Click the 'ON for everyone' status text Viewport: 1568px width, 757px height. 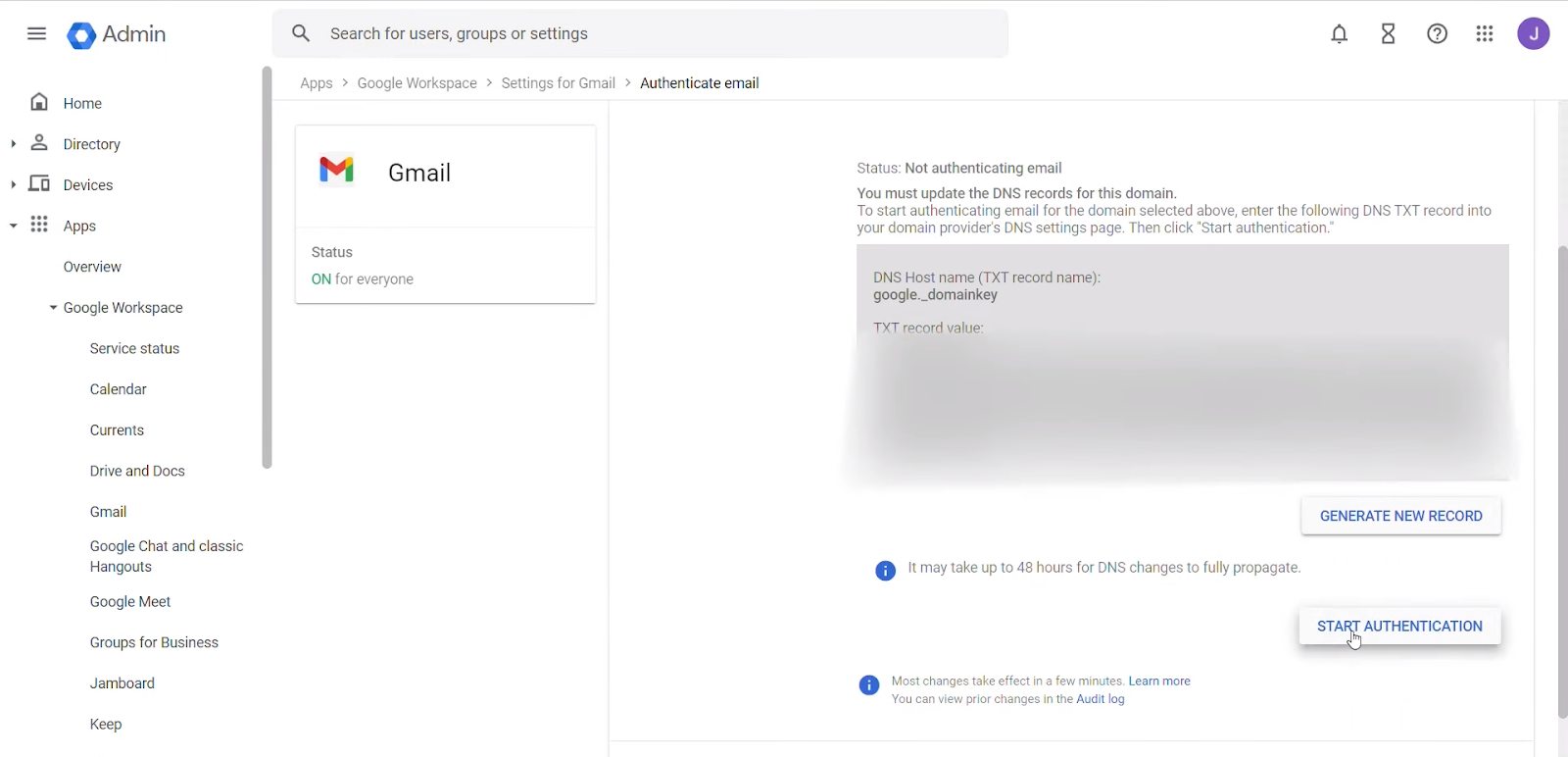tap(363, 279)
